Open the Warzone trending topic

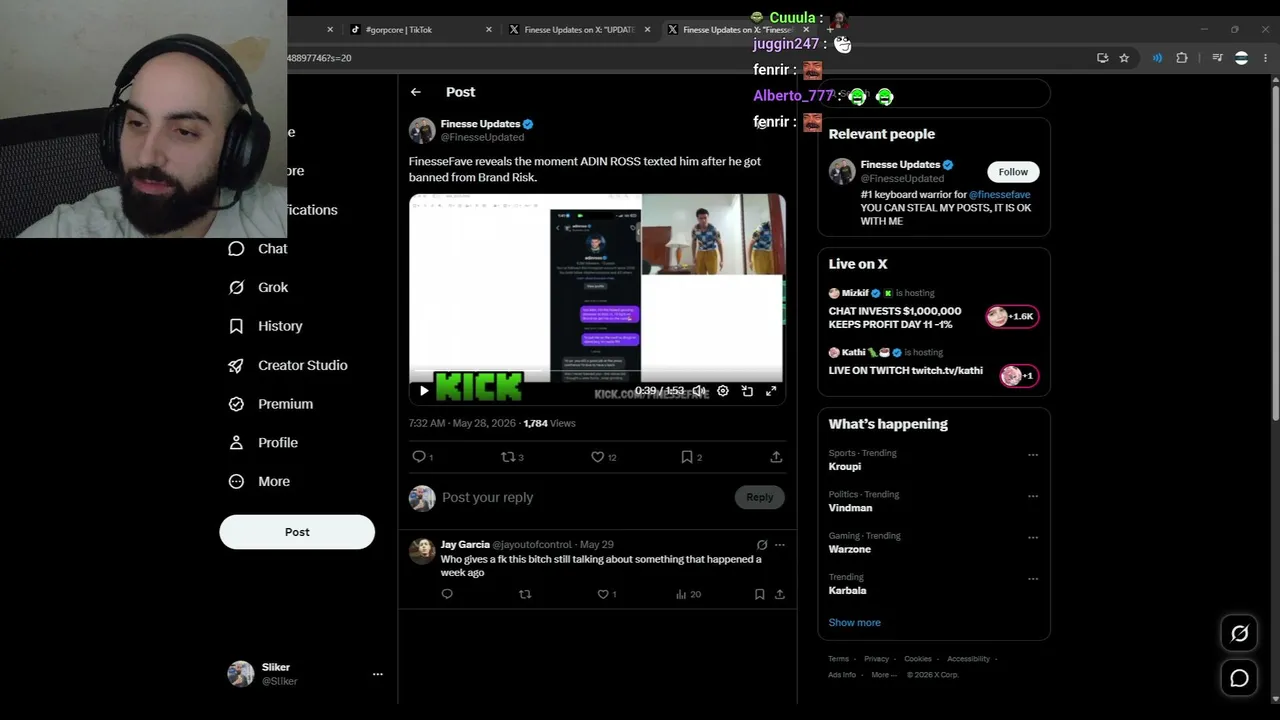850,549
